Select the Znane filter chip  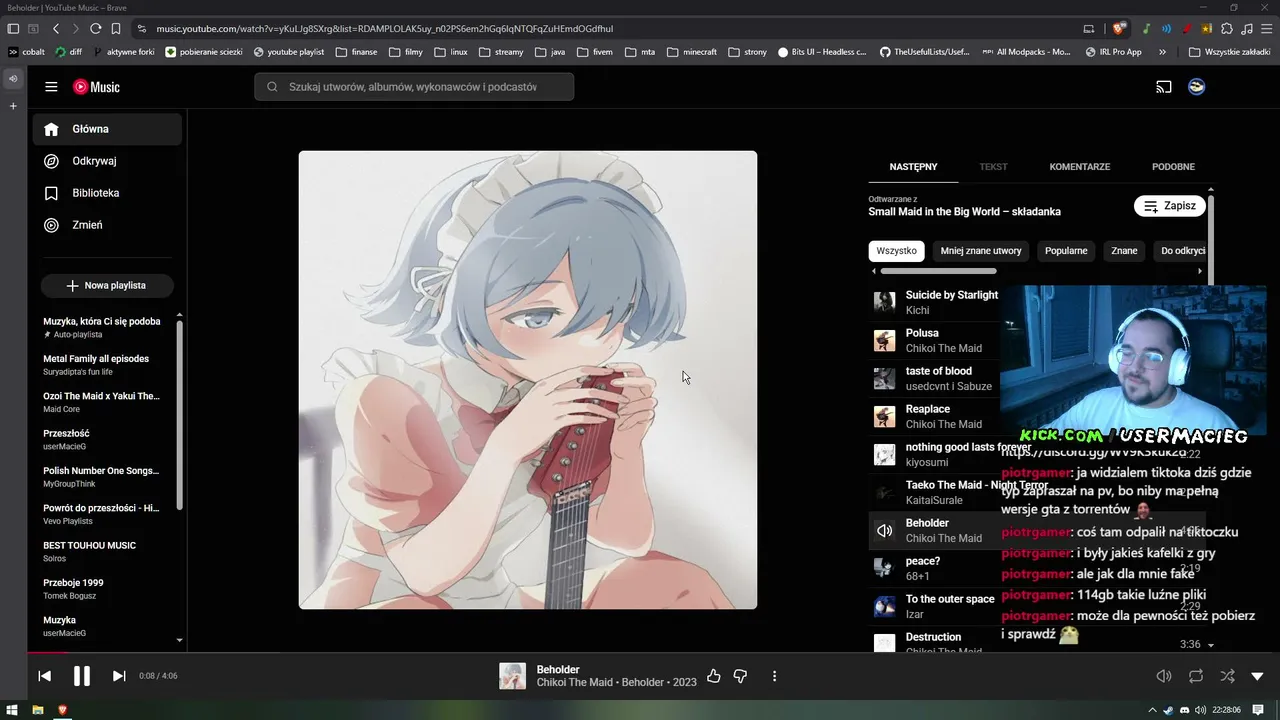pyautogui.click(x=1124, y=251)
